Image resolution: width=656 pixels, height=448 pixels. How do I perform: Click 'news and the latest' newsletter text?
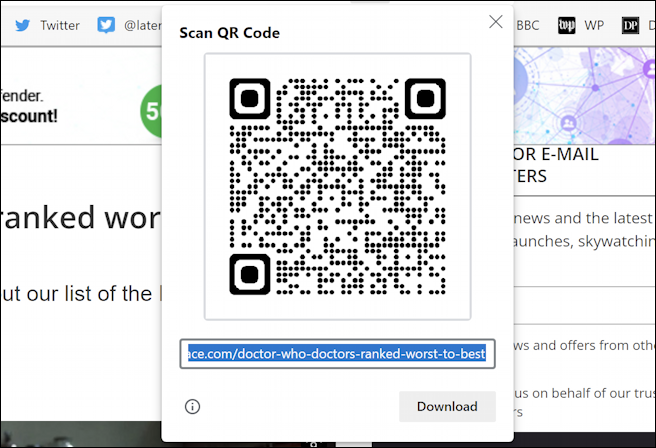tap(583, 218)
